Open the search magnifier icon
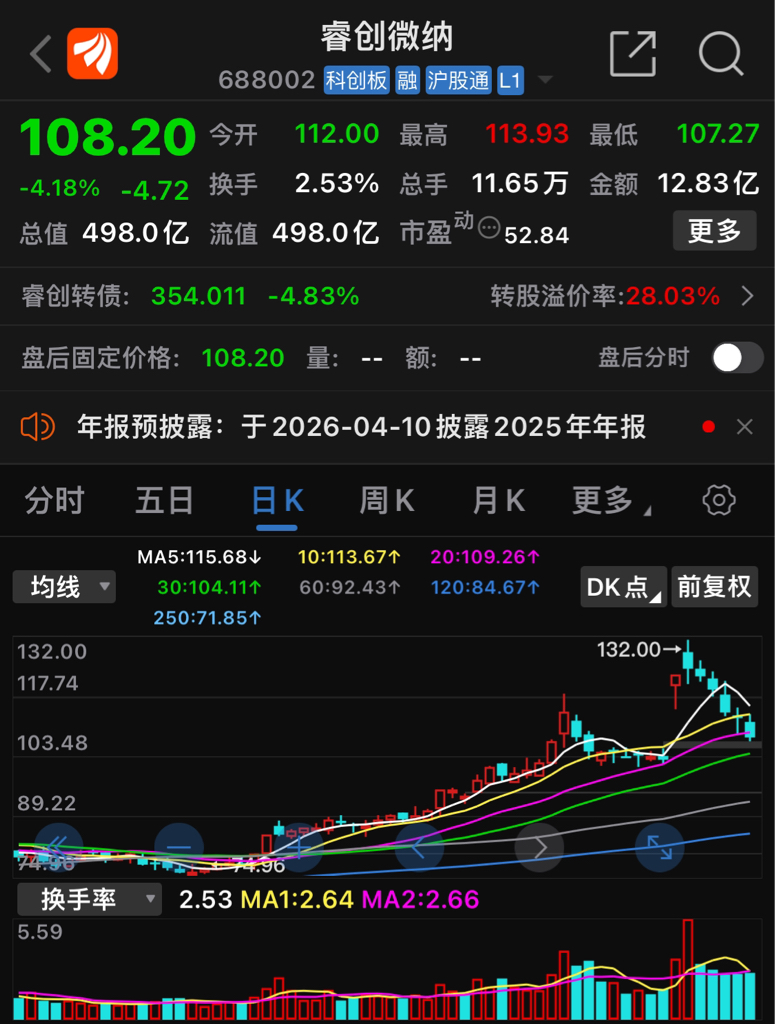The height and width of the screenshot is (1024, 775). pos(721,54)
